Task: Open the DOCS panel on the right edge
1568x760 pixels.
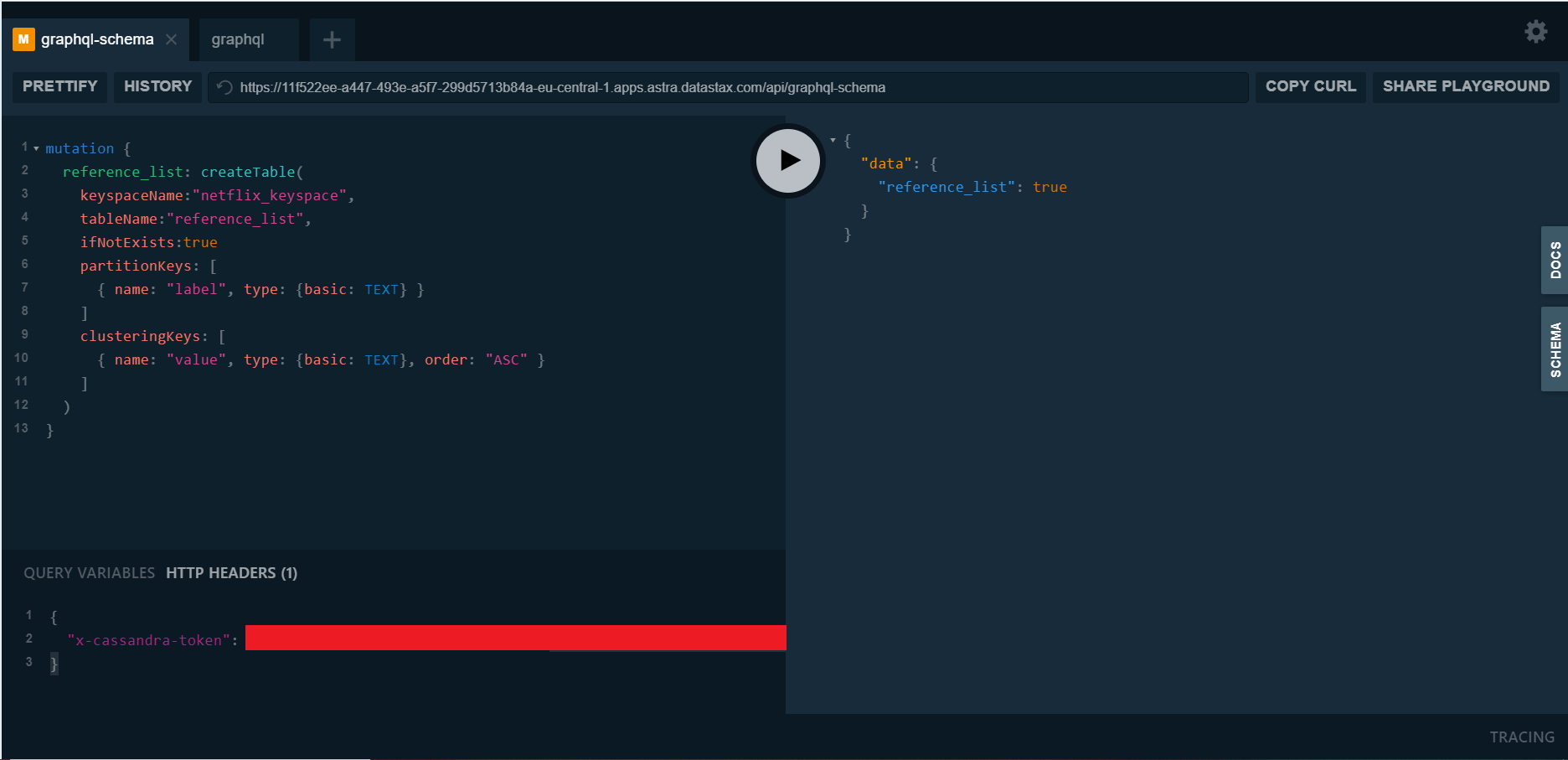Action: point(1555,260)
